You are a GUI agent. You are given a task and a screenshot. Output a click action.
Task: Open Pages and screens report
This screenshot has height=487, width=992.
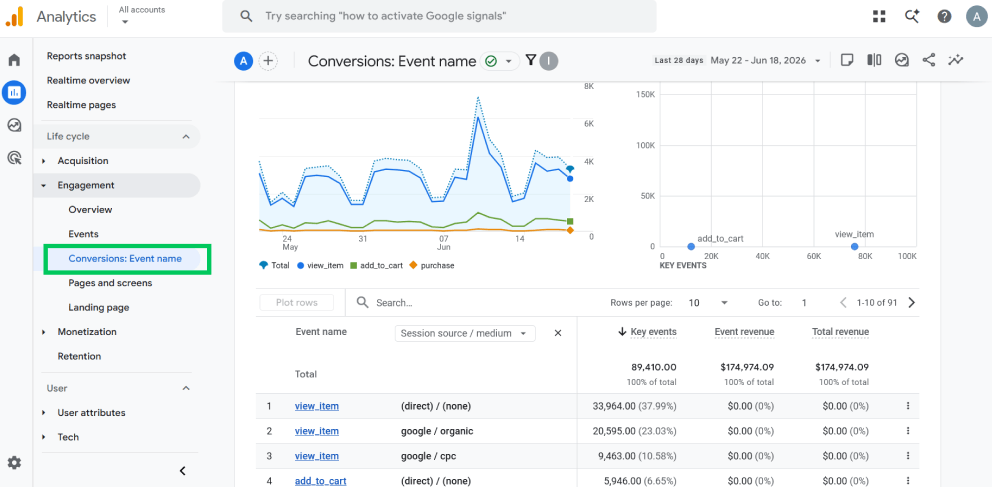point(110,283)
